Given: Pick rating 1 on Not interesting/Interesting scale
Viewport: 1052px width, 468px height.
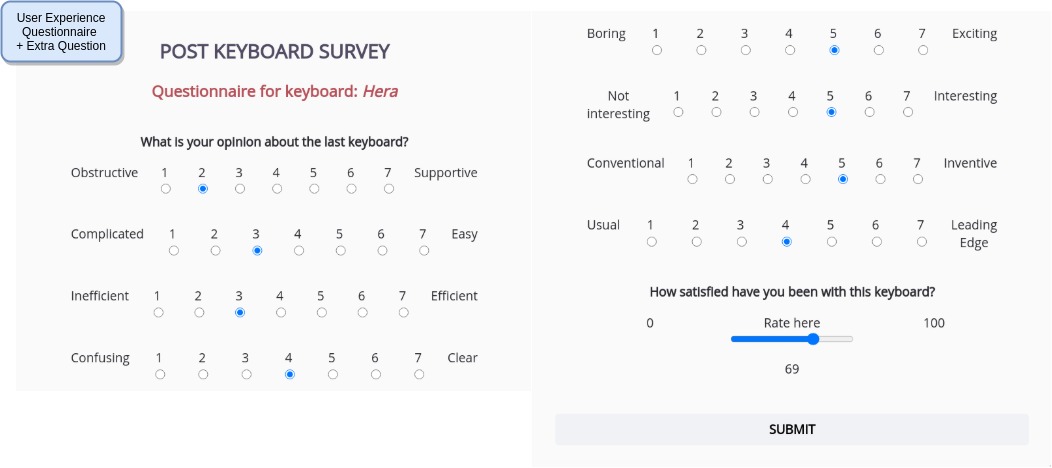Looking at the screenshot, I should [x=679, y=112].
